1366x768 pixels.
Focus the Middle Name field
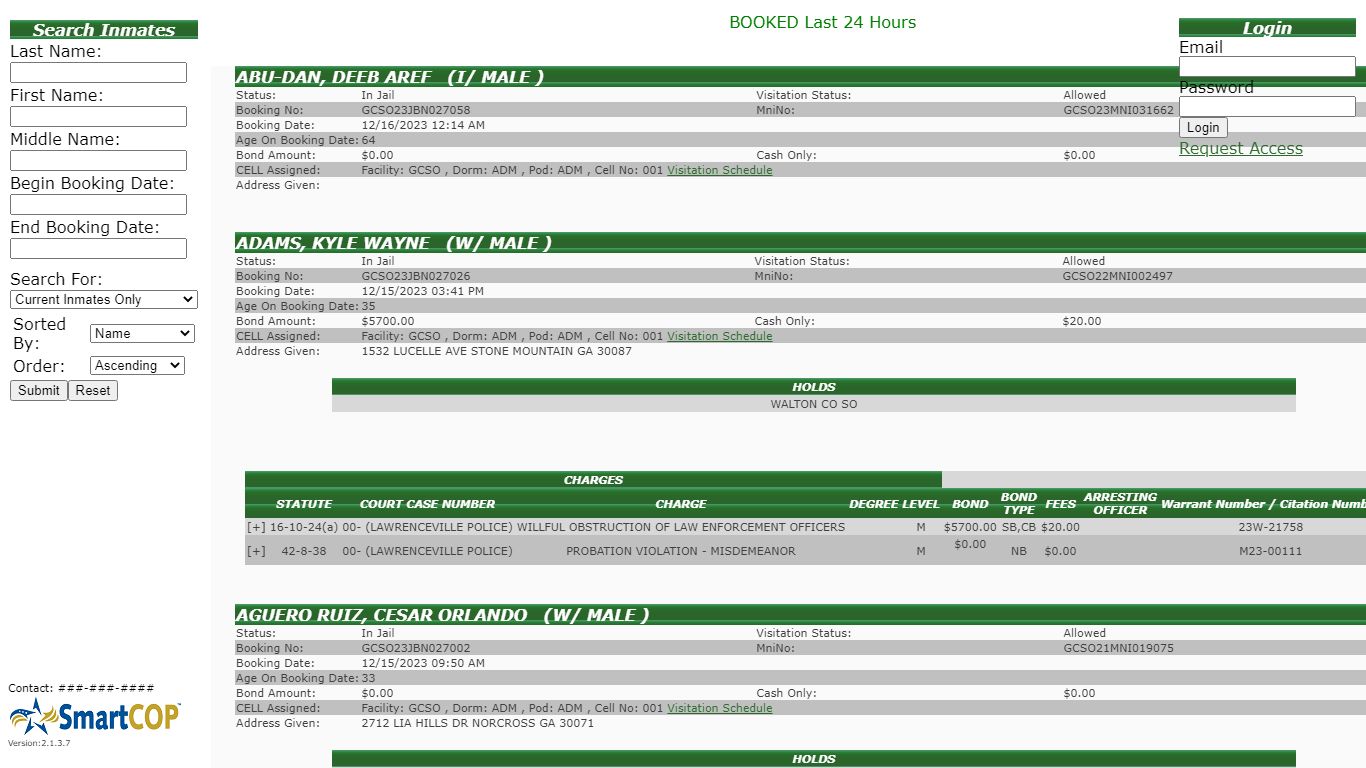pyautogui.click(x=98, y=160)
